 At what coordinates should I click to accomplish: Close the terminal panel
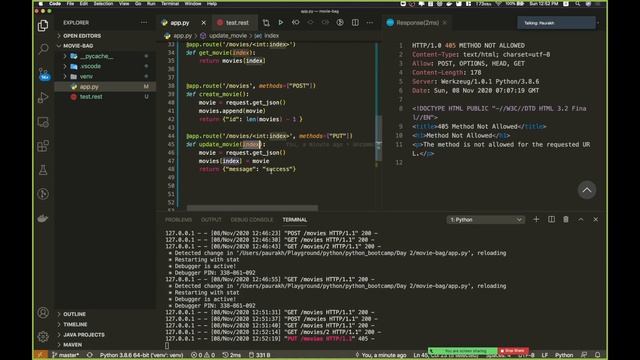click(x=596, y=220)
